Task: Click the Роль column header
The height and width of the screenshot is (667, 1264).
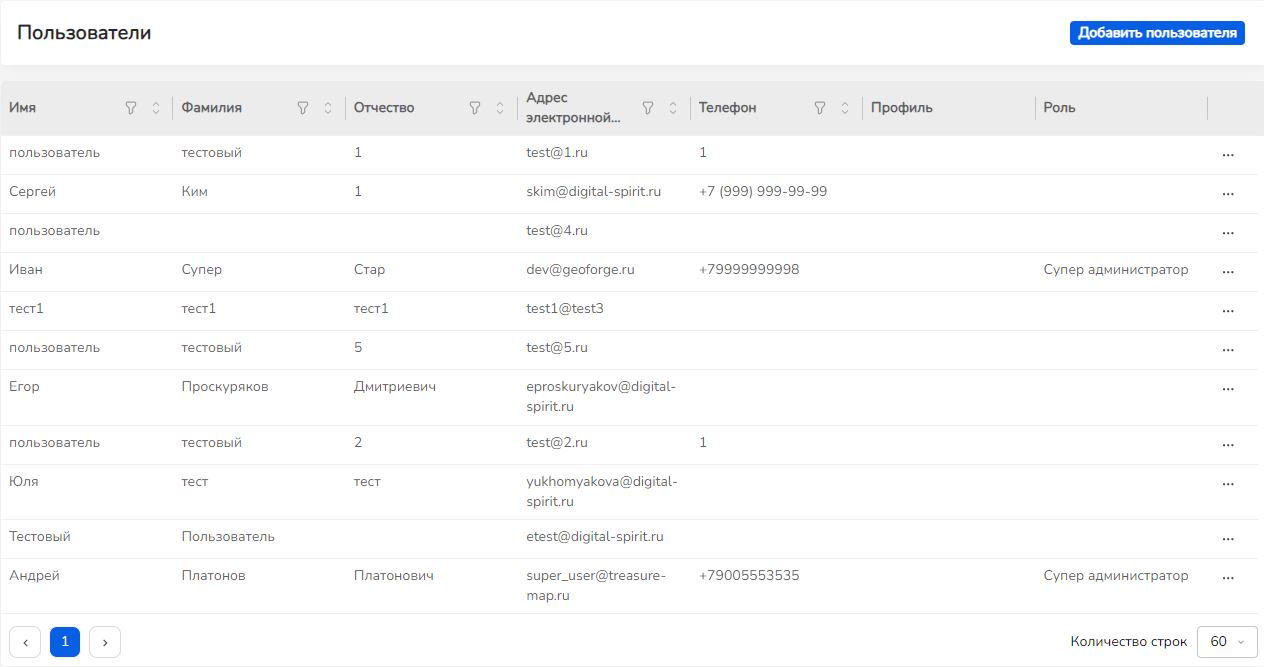Action: (x=1059, y=108)
